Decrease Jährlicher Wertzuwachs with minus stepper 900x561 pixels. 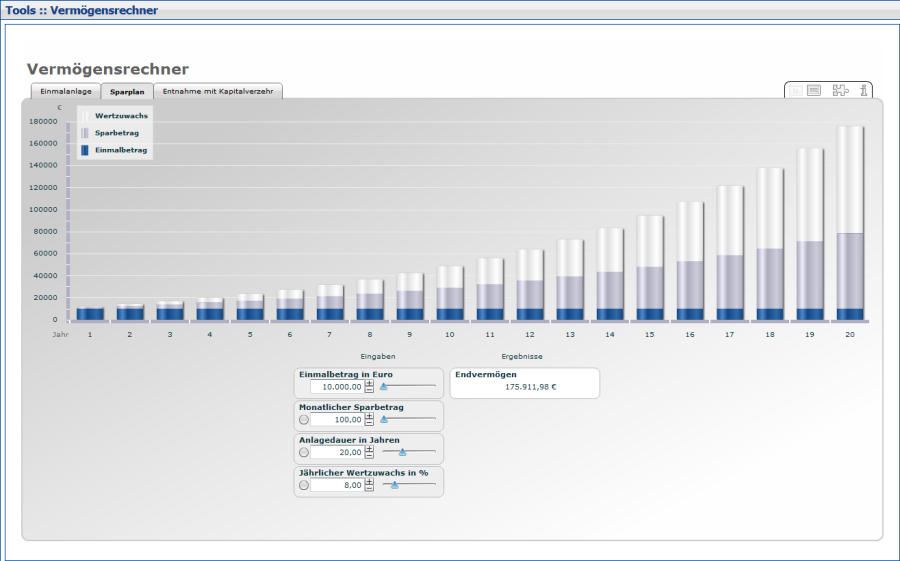[x=369, y=489]
